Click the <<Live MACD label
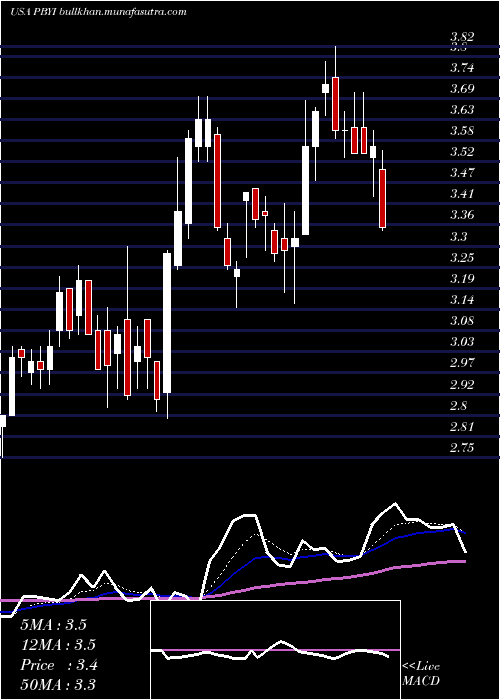The image size is (500, 700). [421, 674]
